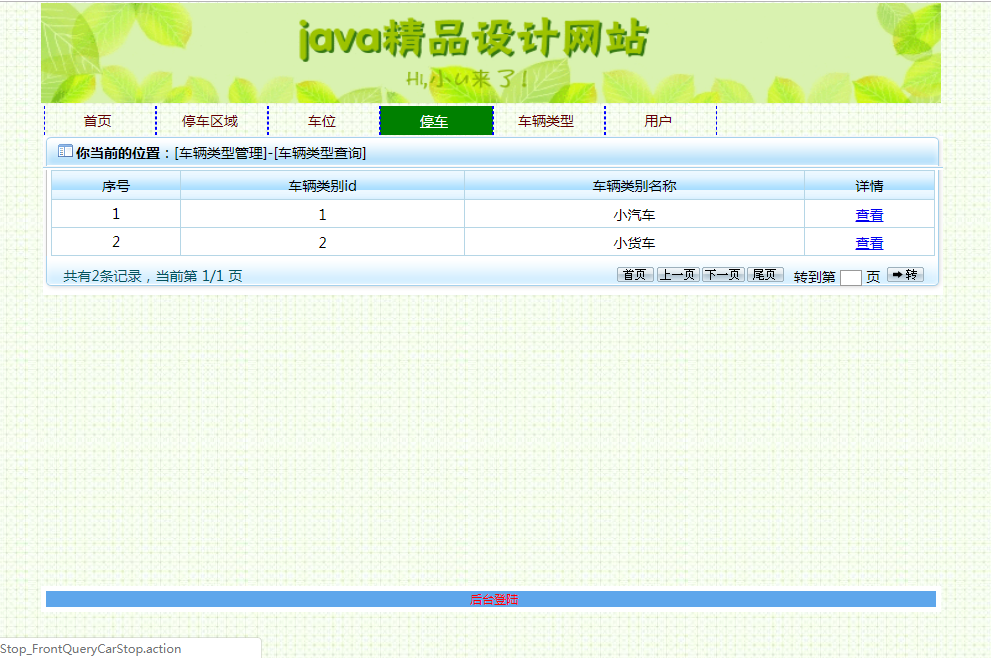This screenshot has height=658, width=991.
Task: Open the 首页 navigation tab
Action: pos(98,121)
